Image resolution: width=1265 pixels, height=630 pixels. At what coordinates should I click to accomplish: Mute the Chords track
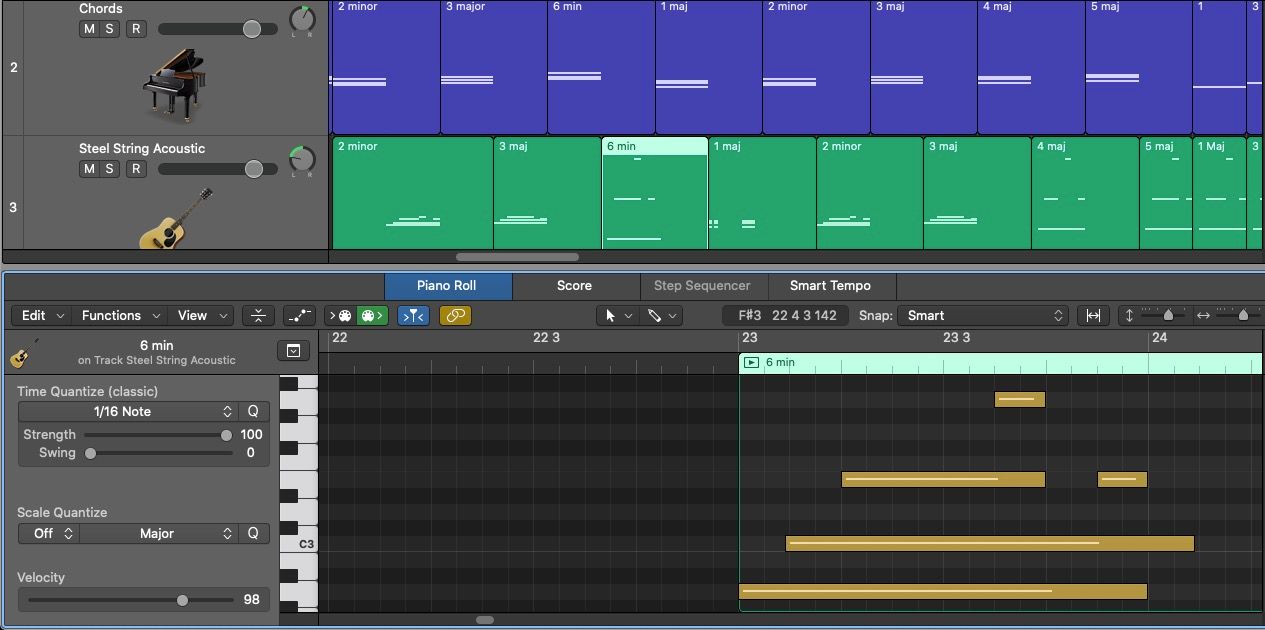point(89,29)
